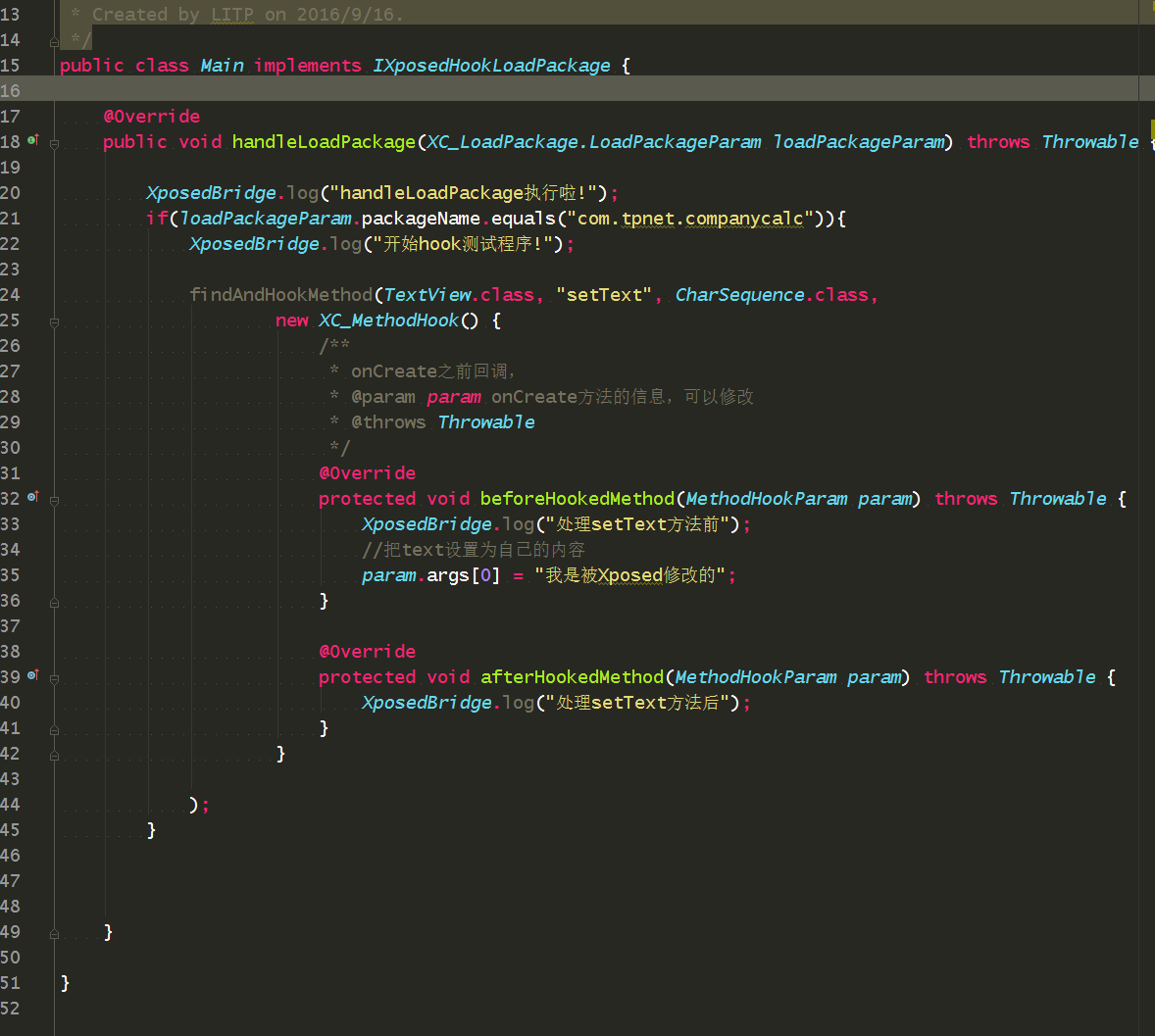Collapse the XC_MethodHook anonymous class fold on line 25
Image resolution: width=1155 pixels, height=1036 pixels.
coord(55,322)
